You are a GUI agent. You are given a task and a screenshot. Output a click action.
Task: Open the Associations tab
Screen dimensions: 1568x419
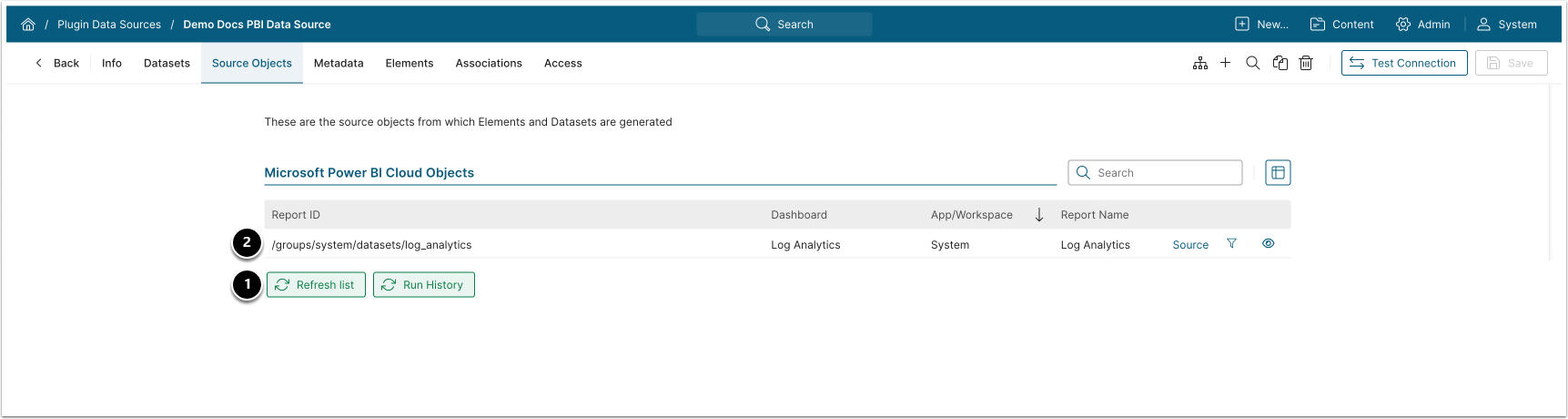click(x=489, y=64)
